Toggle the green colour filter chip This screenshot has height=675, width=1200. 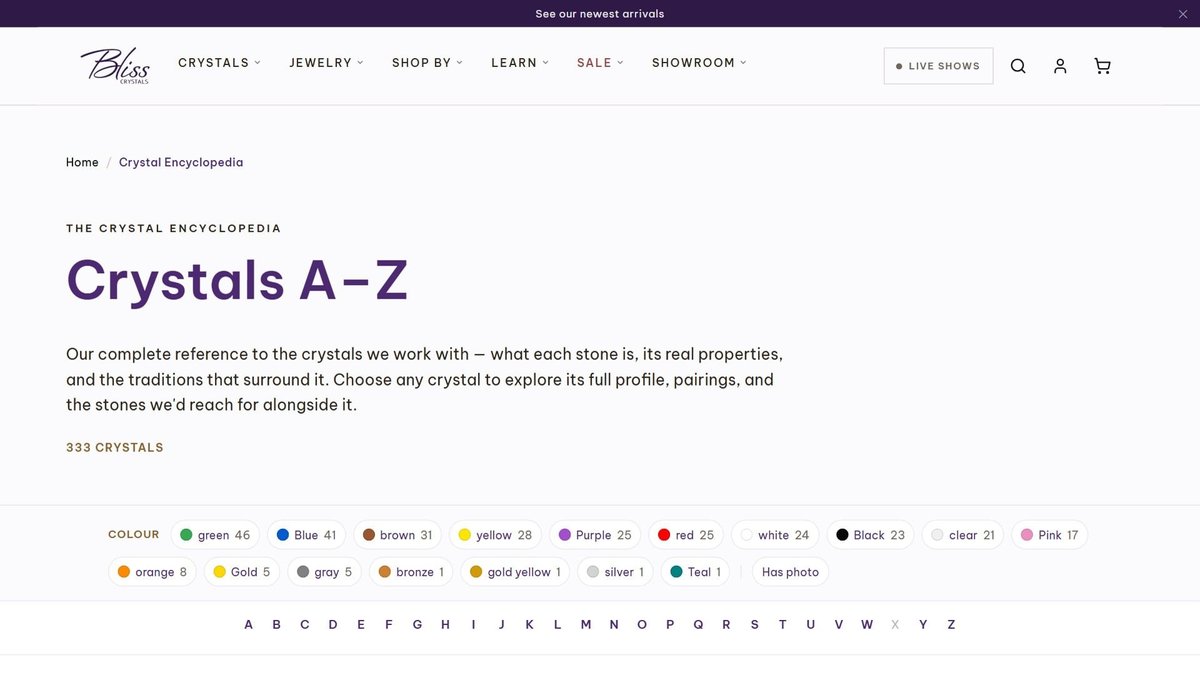215,535
